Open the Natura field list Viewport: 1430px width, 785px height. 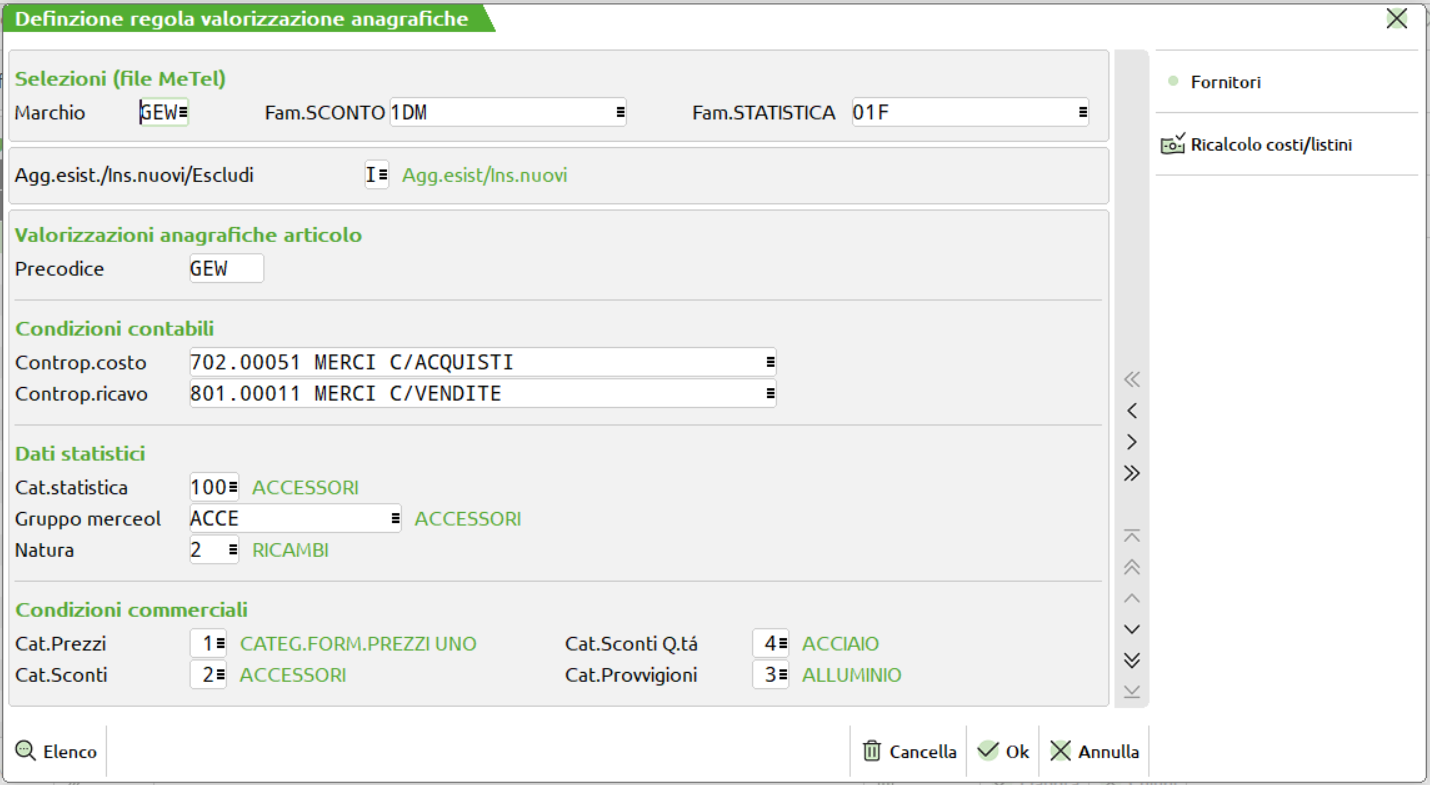coord(232,550)
